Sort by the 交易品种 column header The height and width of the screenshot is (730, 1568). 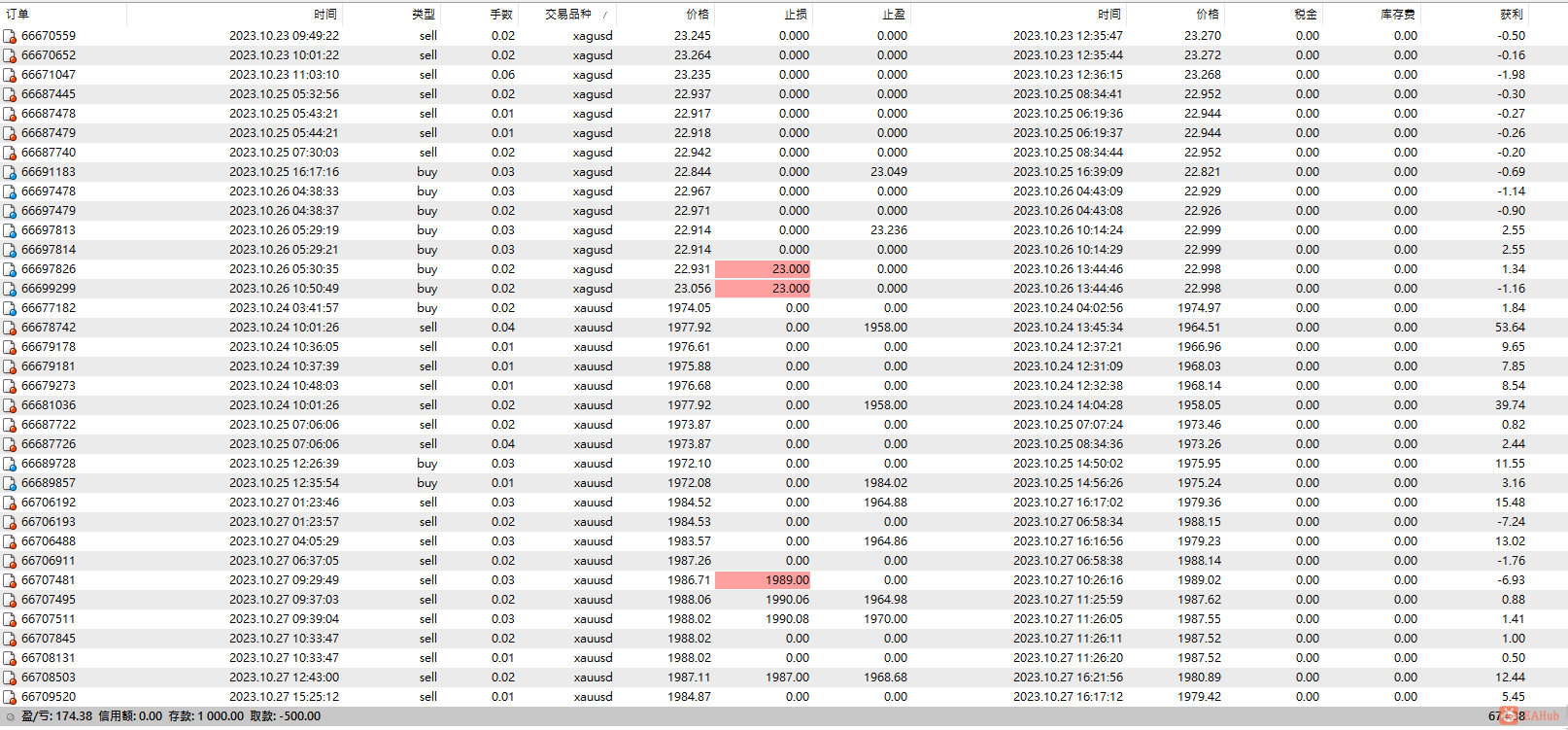tap(568, 15)
